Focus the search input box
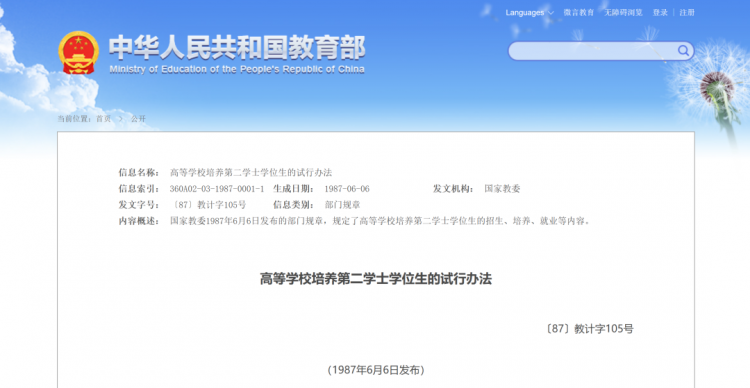The width and height of the screenshot is (750, 388). point(593,51)
